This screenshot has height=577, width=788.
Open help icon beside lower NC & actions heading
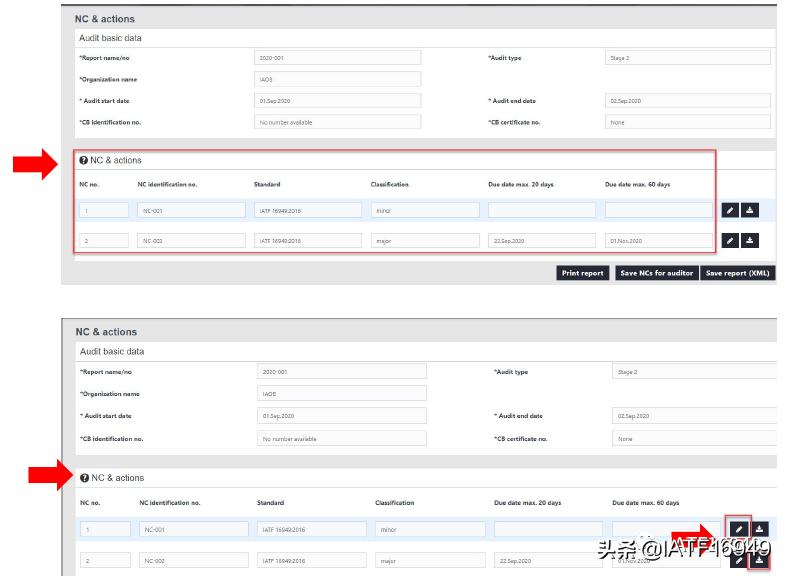point(85,478)
